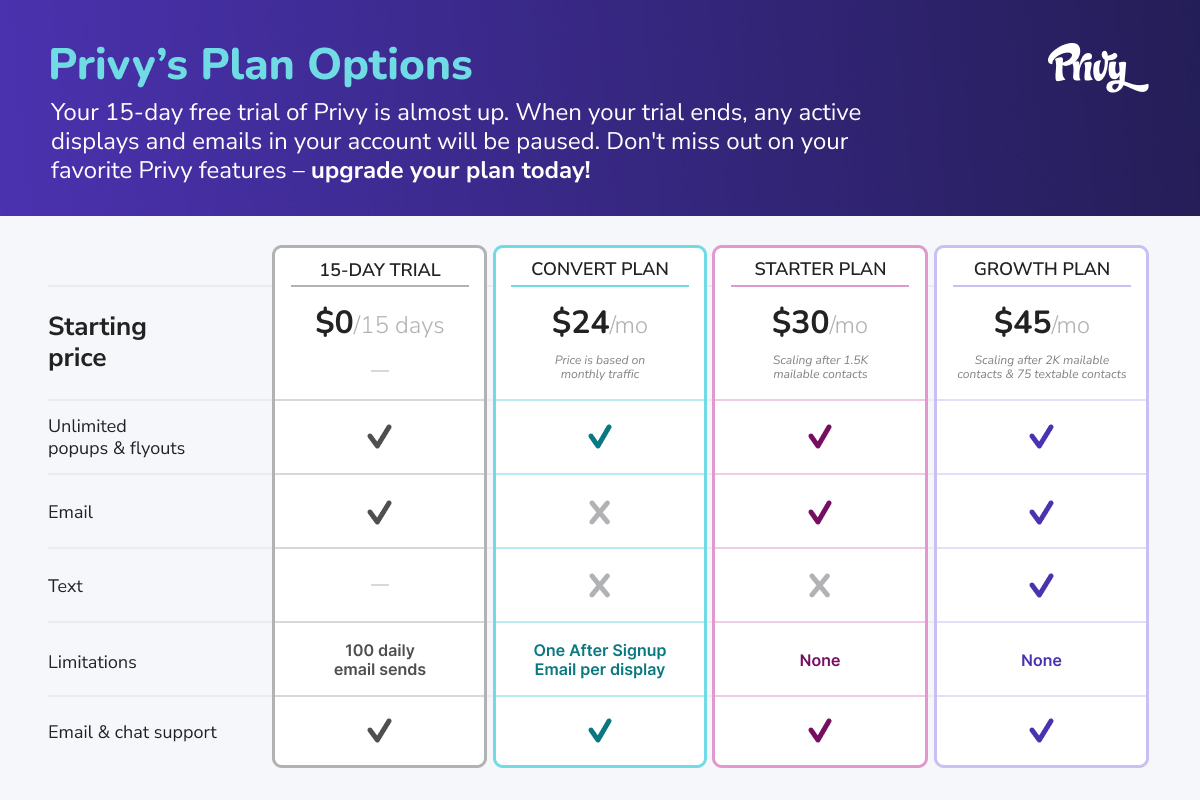This screenshot has height=800, width=1200.
Task: Click "One After Signup Email per display" text
Action: (x=600, y=660)
